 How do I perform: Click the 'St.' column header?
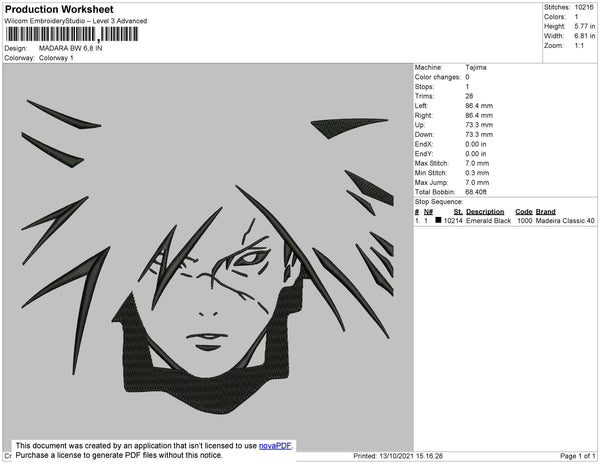tap(458, 212)
